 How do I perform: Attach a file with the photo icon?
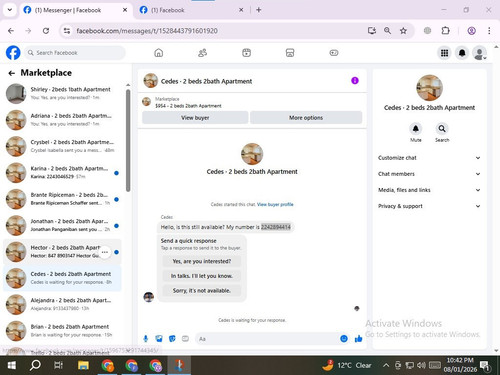[x=159, y=339]
